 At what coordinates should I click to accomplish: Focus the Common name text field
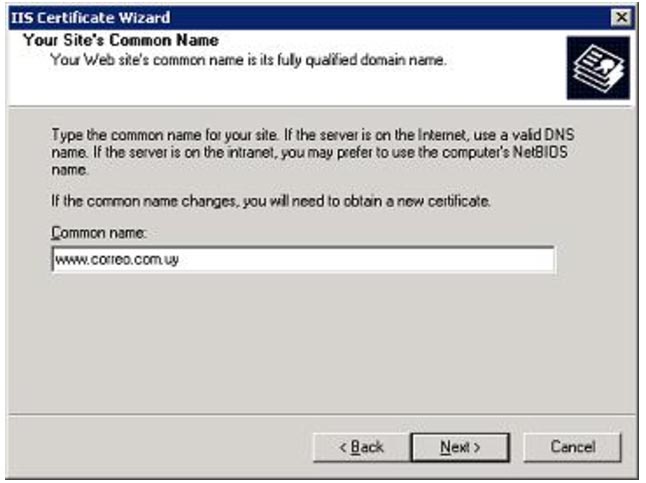point(303,260)
